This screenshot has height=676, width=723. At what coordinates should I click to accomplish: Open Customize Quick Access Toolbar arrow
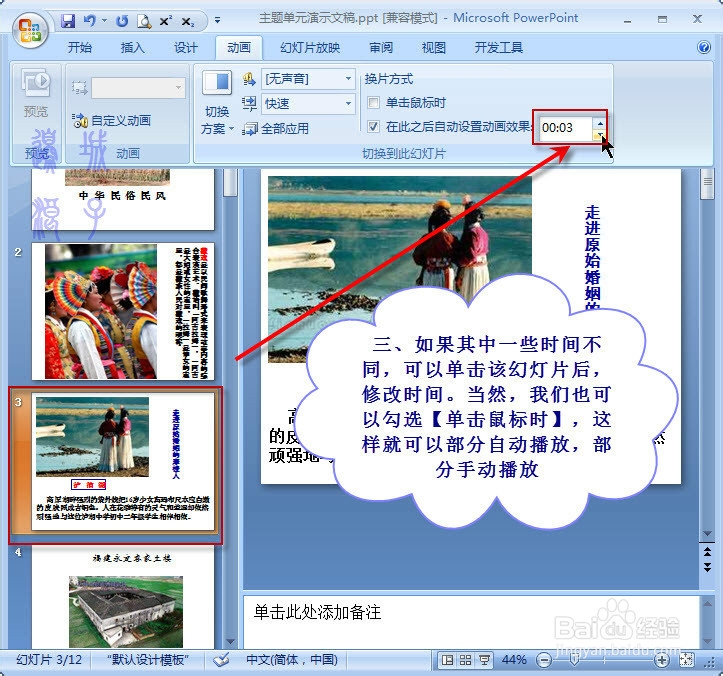[x=217, y=20]
